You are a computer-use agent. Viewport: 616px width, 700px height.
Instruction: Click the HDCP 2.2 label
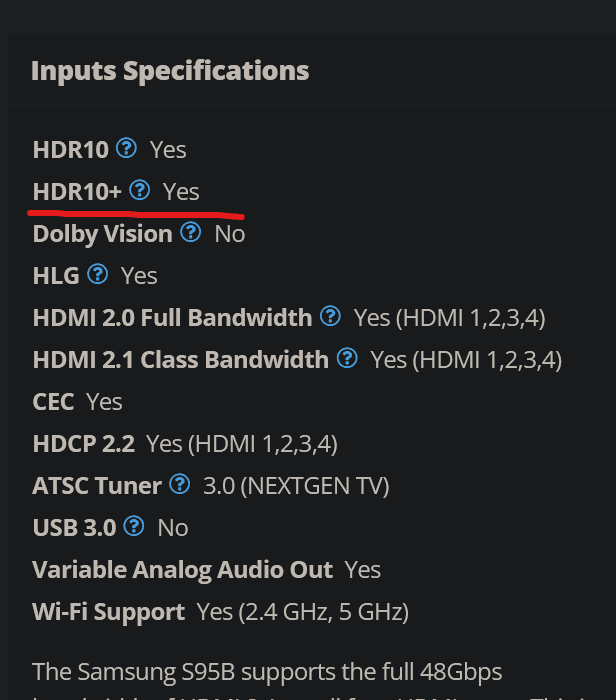pos(83,444)
